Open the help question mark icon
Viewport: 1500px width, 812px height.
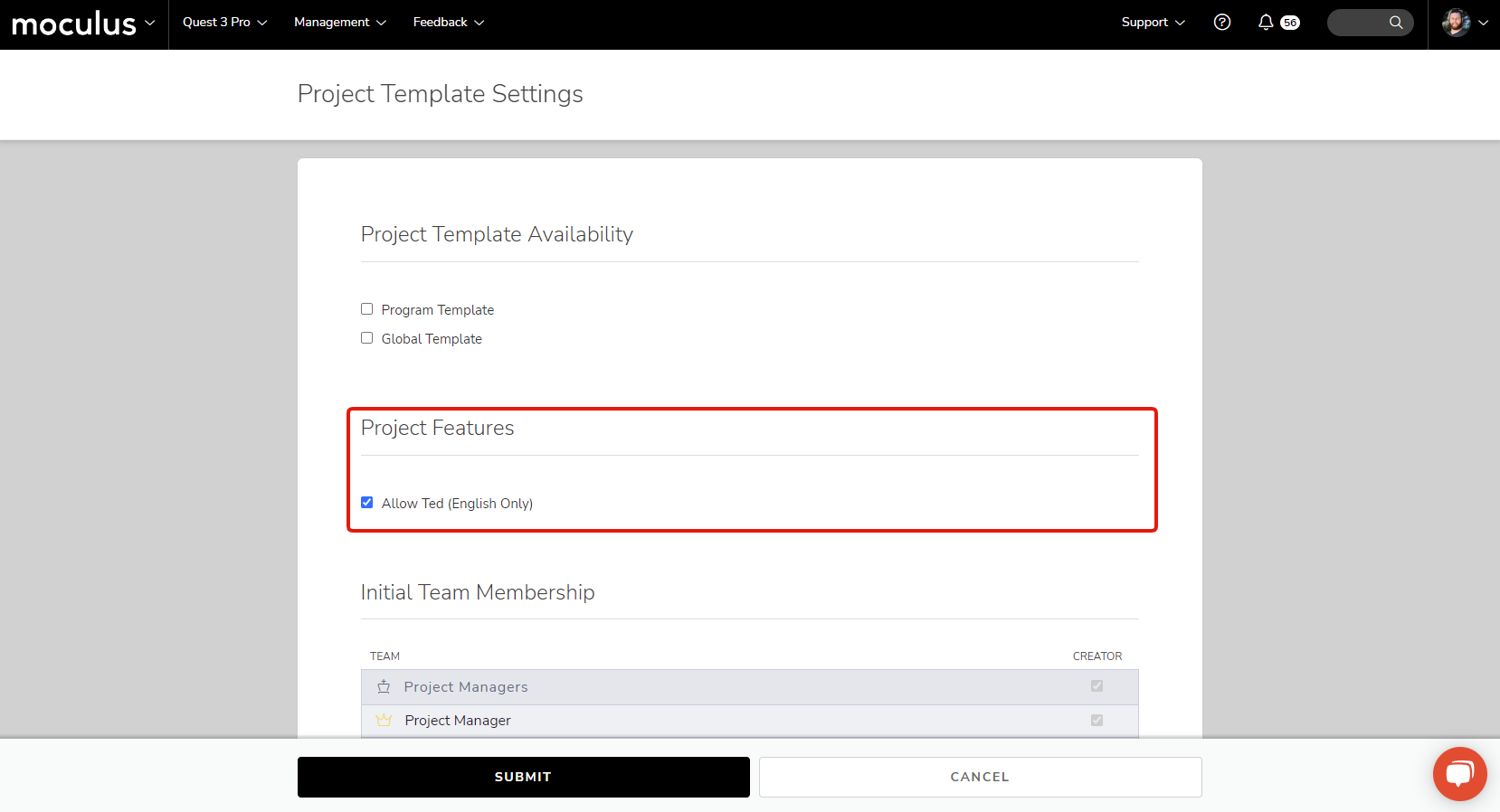pyautogui.click(x=1221, y=23)
